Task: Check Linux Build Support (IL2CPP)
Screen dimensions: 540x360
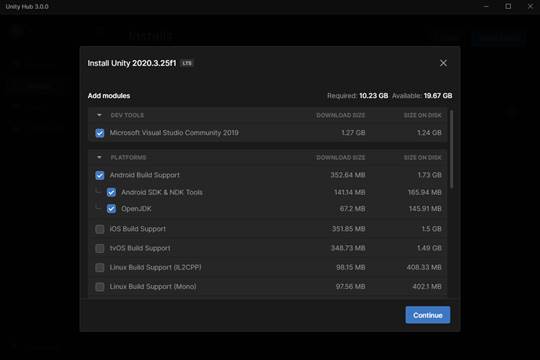Action: [100, 268]
